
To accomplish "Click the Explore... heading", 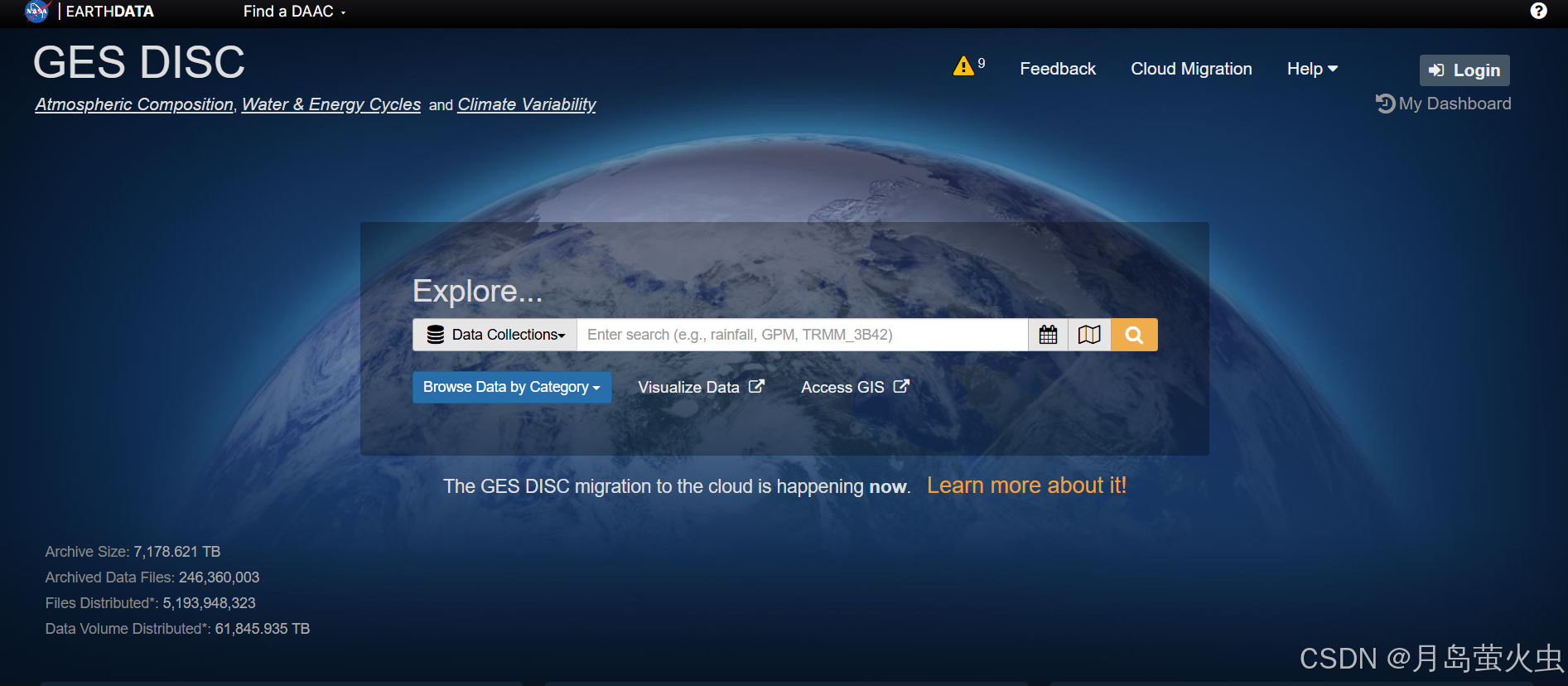I will [x=477, y=291].
